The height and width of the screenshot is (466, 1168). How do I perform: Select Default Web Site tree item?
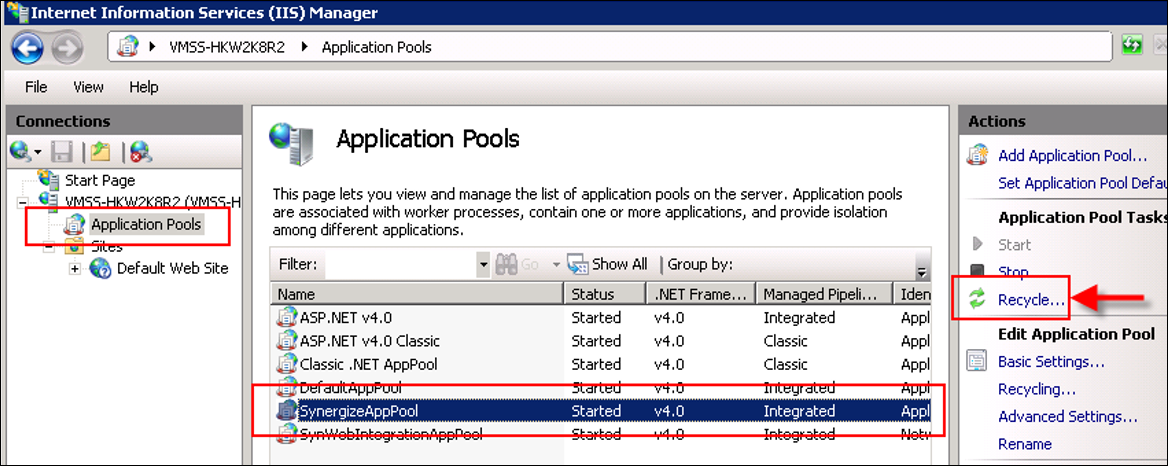click(x=173, y=268)
